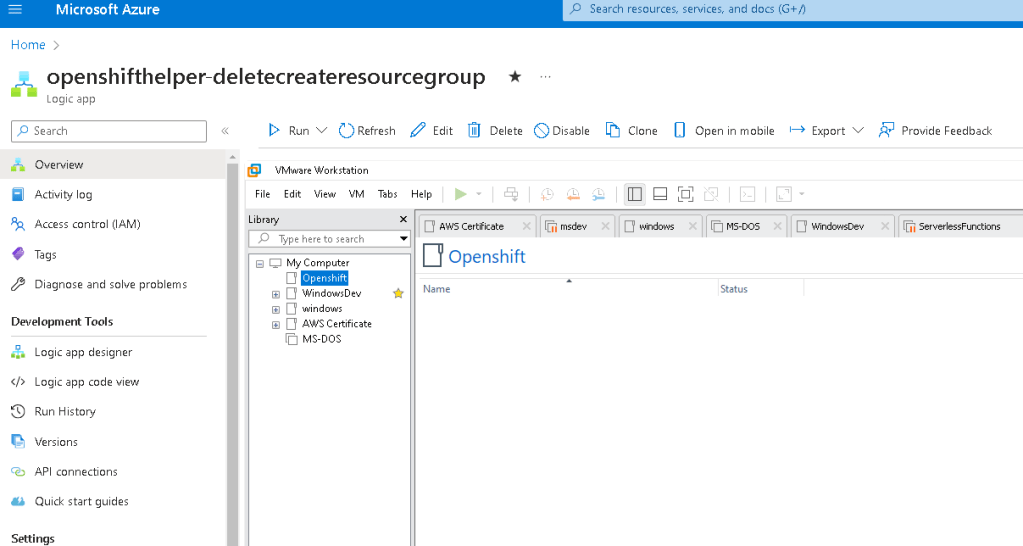
Task: Favorite the logic app with the star icon
Action: pos(515,76)
